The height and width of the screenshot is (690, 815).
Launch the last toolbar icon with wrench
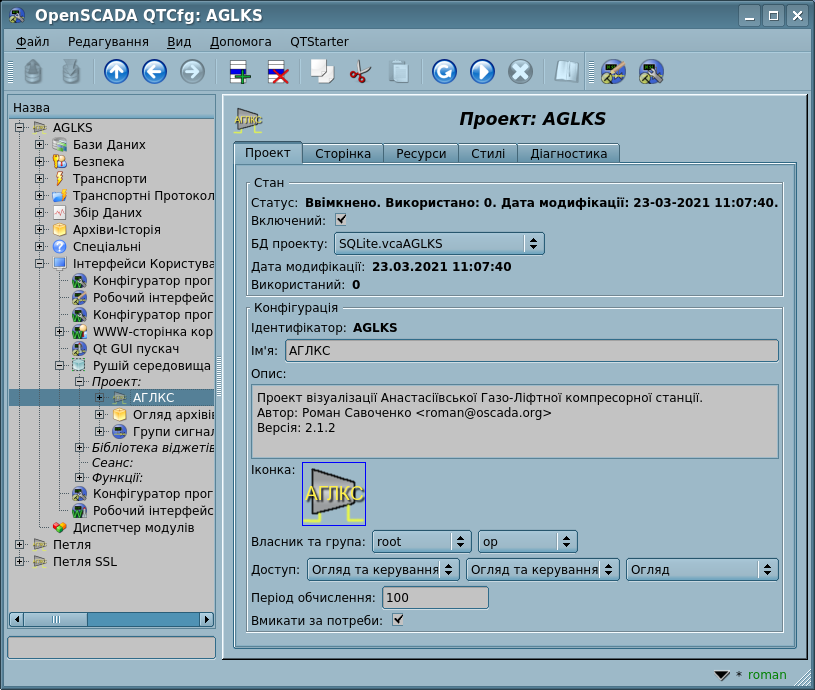pyautogui.click(x=651, y=72)
